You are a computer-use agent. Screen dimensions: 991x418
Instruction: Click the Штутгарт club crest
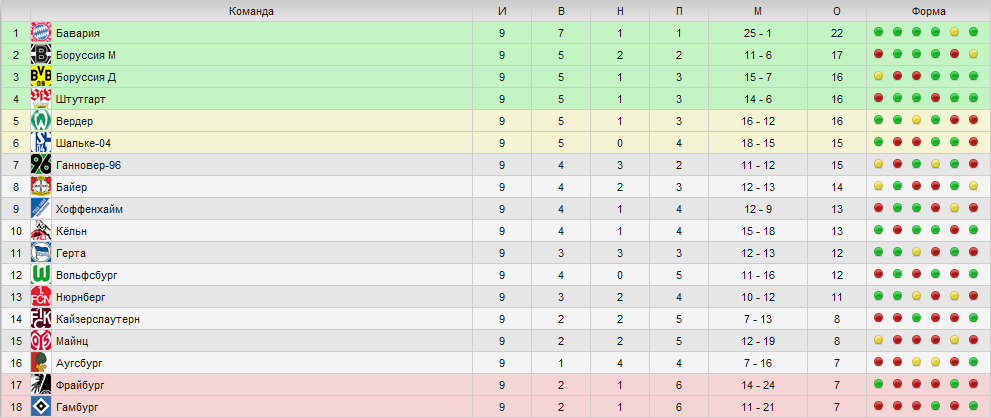41,99
